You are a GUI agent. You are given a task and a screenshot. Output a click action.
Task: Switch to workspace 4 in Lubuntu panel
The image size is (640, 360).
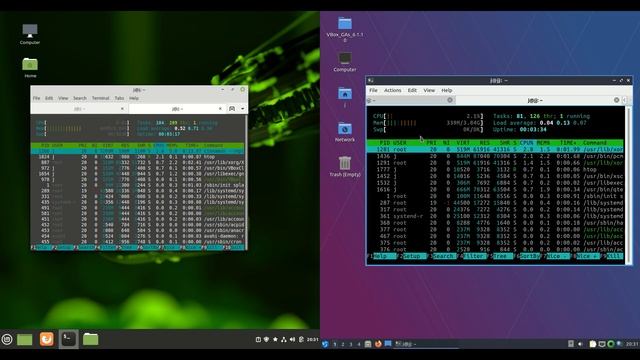coord(359,344)
